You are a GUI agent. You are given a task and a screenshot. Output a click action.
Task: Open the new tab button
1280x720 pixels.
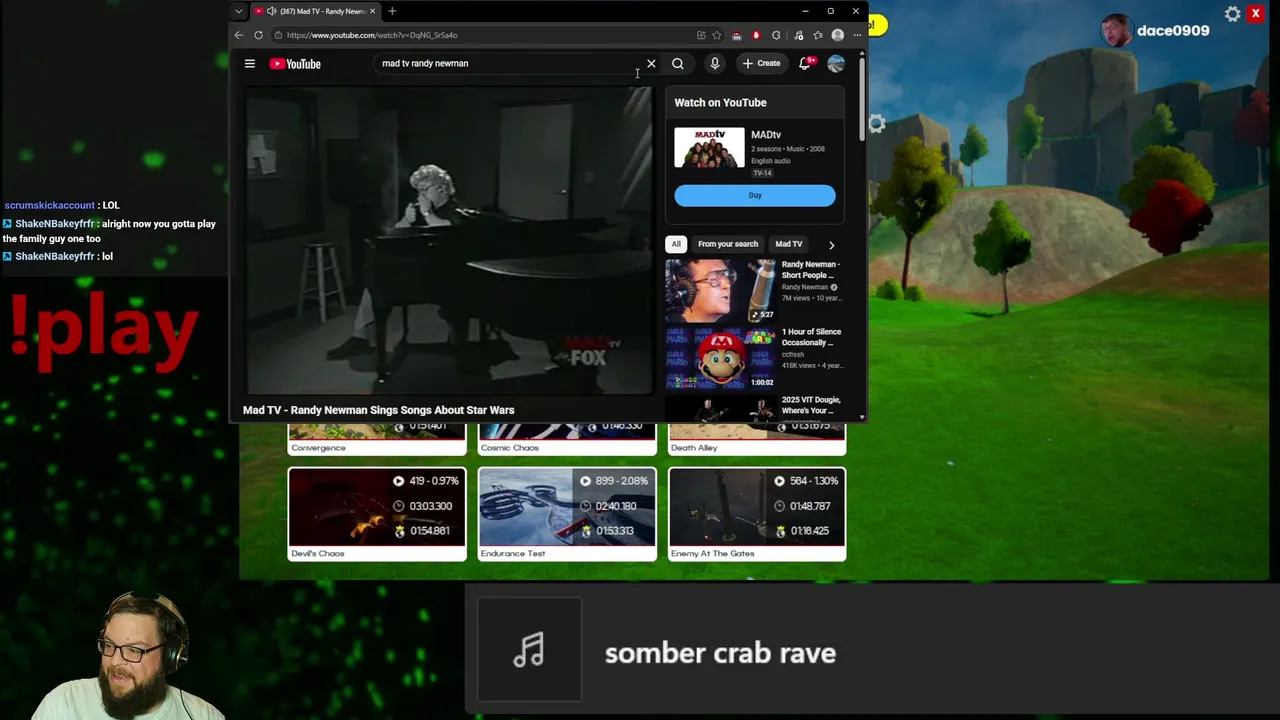(x=392, y=11)
